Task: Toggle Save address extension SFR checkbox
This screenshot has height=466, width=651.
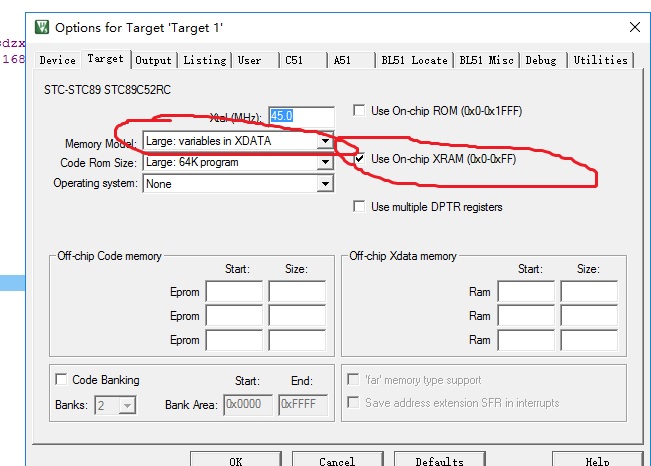Action: pos(353,402)
